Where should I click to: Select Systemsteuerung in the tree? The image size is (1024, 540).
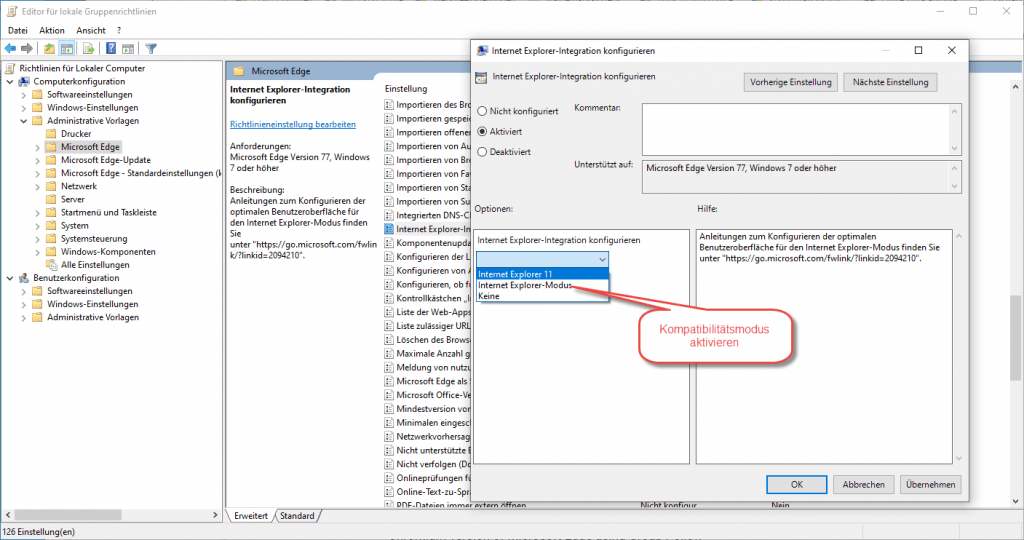tap(94, 239)
